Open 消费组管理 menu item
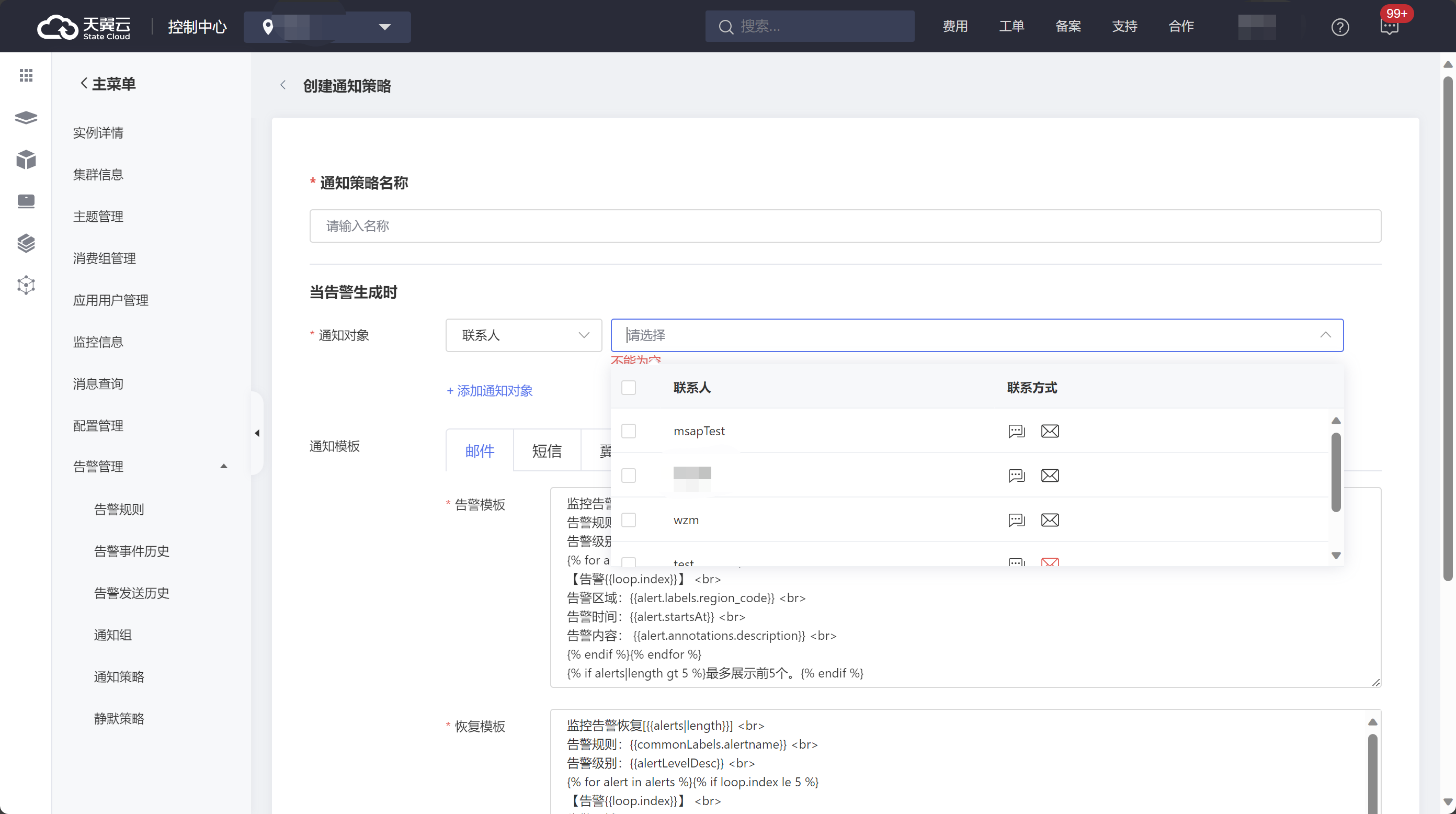This screenshot has height=814, width=1456. (105, 258)
